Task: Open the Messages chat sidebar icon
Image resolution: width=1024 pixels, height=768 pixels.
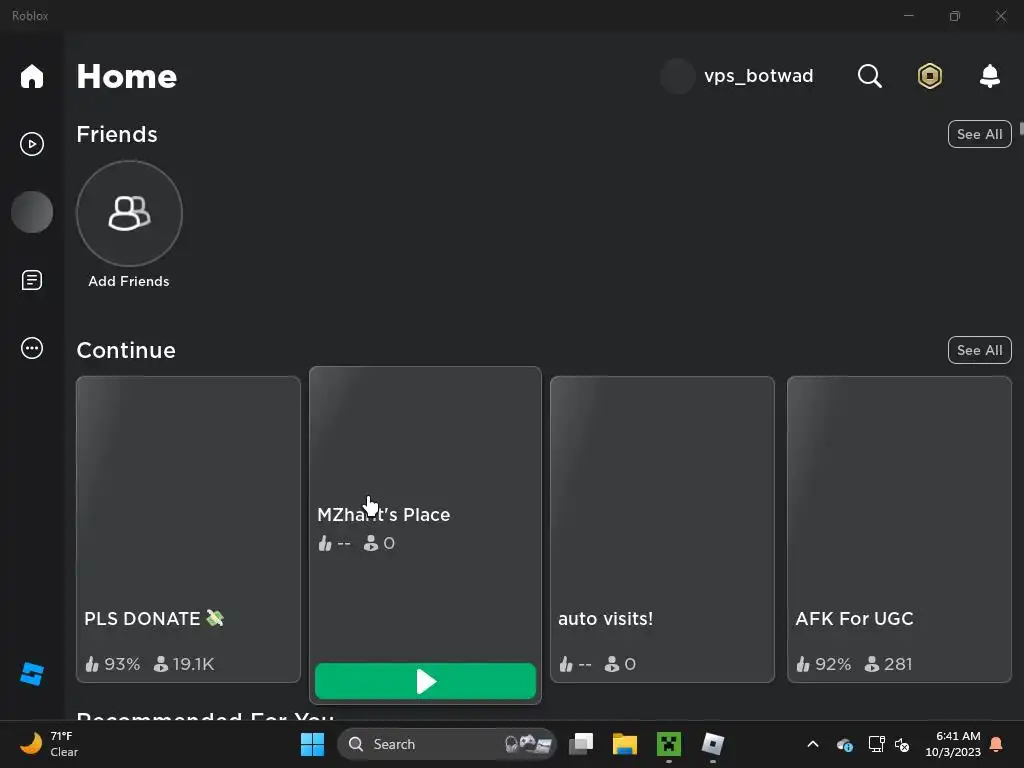Action: click(31, 280)
